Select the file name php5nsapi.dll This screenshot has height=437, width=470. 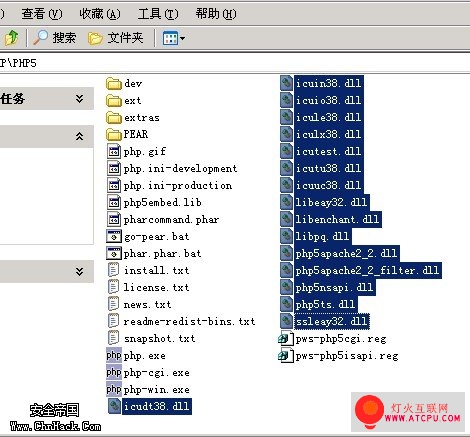point(334,287)
